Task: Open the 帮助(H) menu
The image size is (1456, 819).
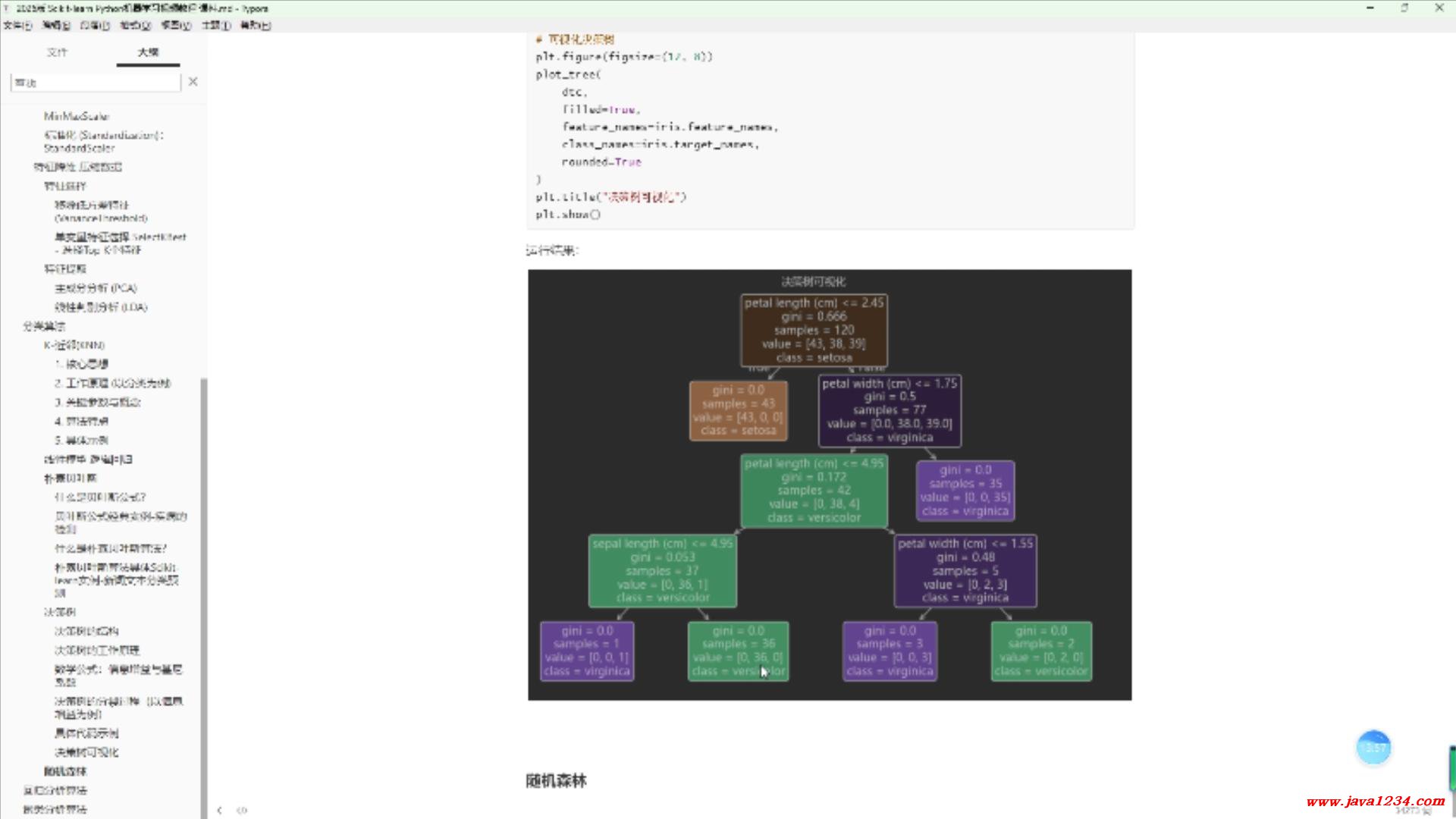Action: point(255,25)
